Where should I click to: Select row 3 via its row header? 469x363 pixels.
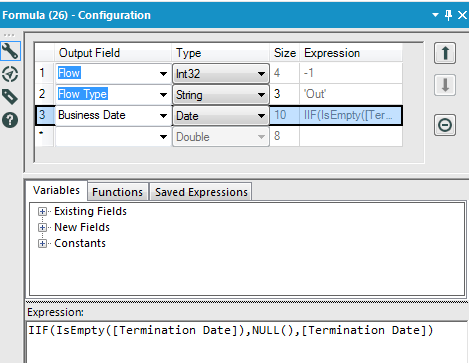44,115
